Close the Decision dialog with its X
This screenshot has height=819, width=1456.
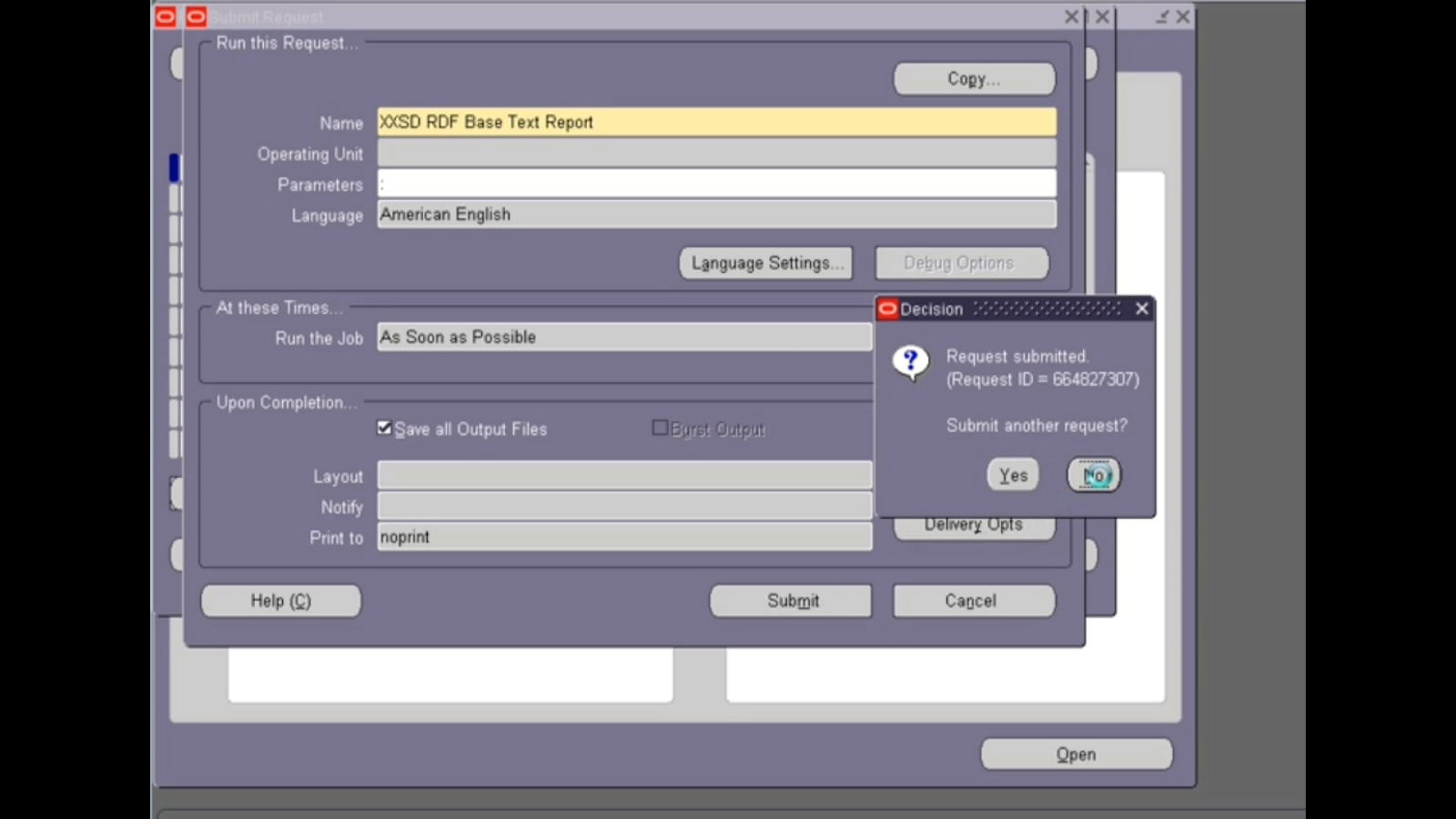pyautogui.click(x=1142, y=309)
